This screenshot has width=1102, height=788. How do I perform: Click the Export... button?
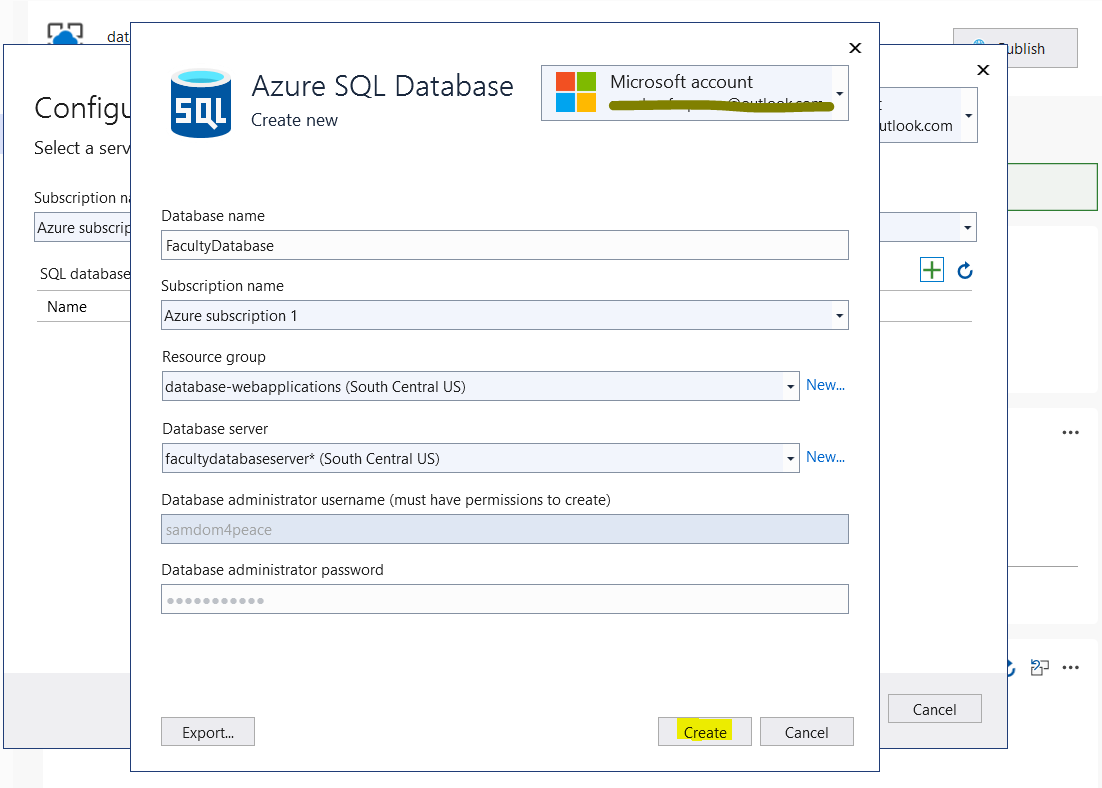pos(208,732)
